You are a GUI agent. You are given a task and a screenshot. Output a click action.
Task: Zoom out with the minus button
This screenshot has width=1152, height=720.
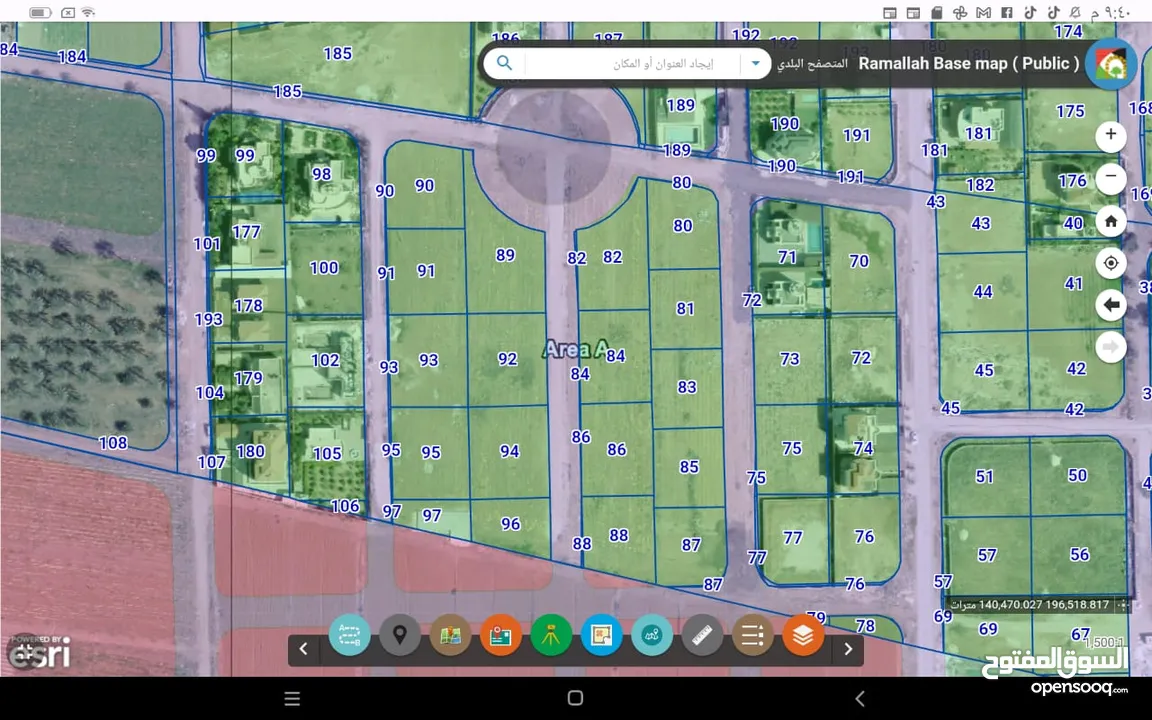click(x=1111, y=178)
